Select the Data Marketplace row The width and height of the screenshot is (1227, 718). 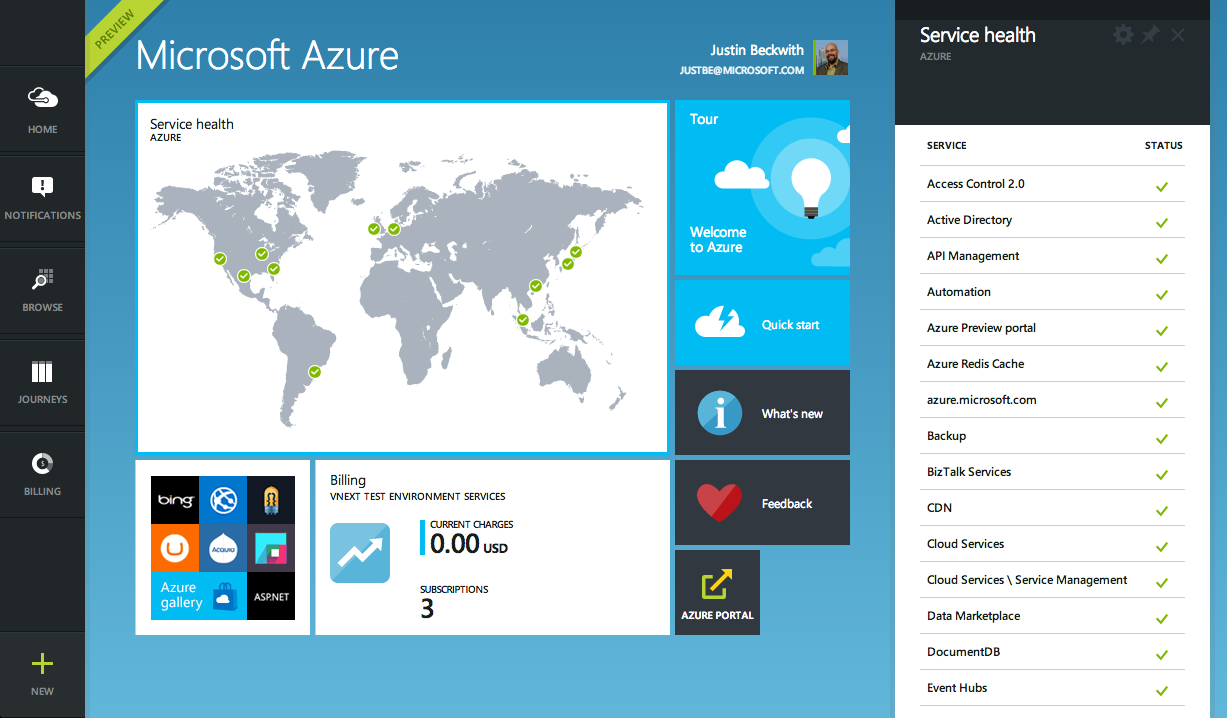(x=1052, y=616)
